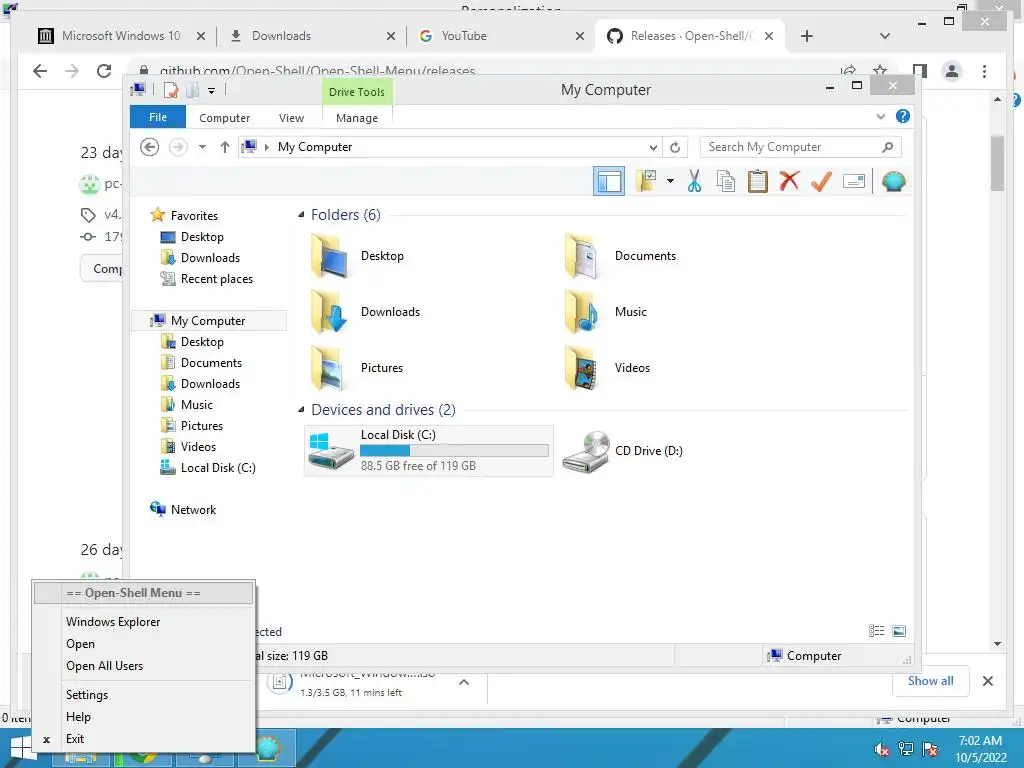Open the Downloads folder in Folders group
This screenshot has width=1024, height=768.
click(365, 312)
